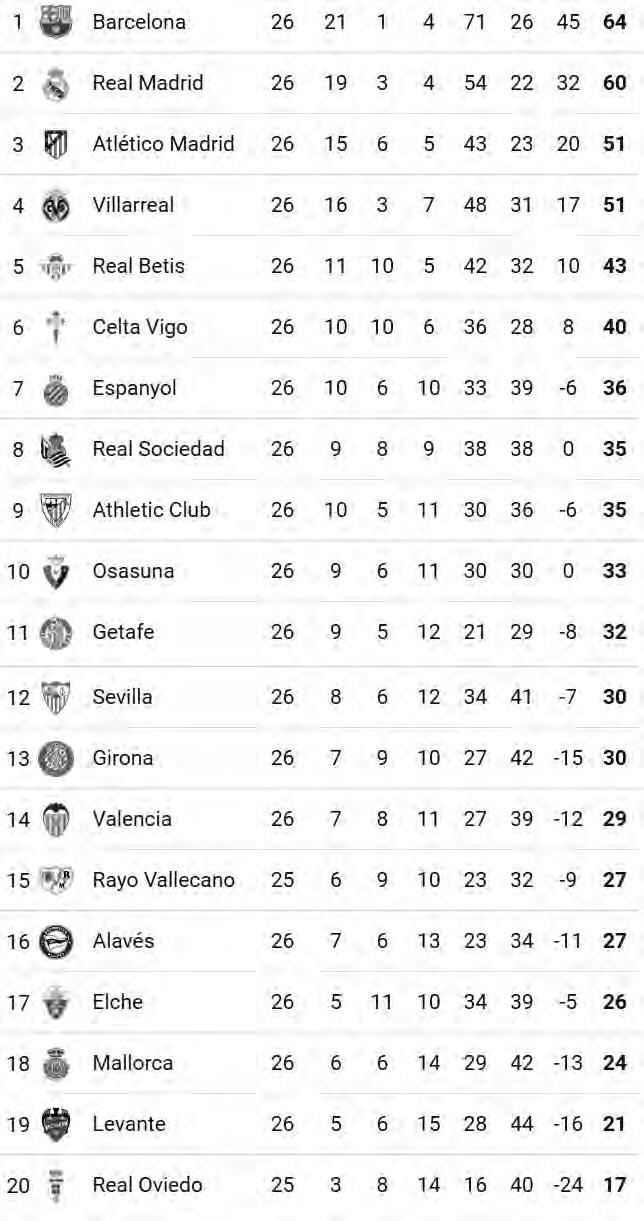The image size is (644, 1221).
Task: Open the Girona team link
Action: (x=123, y=757)
